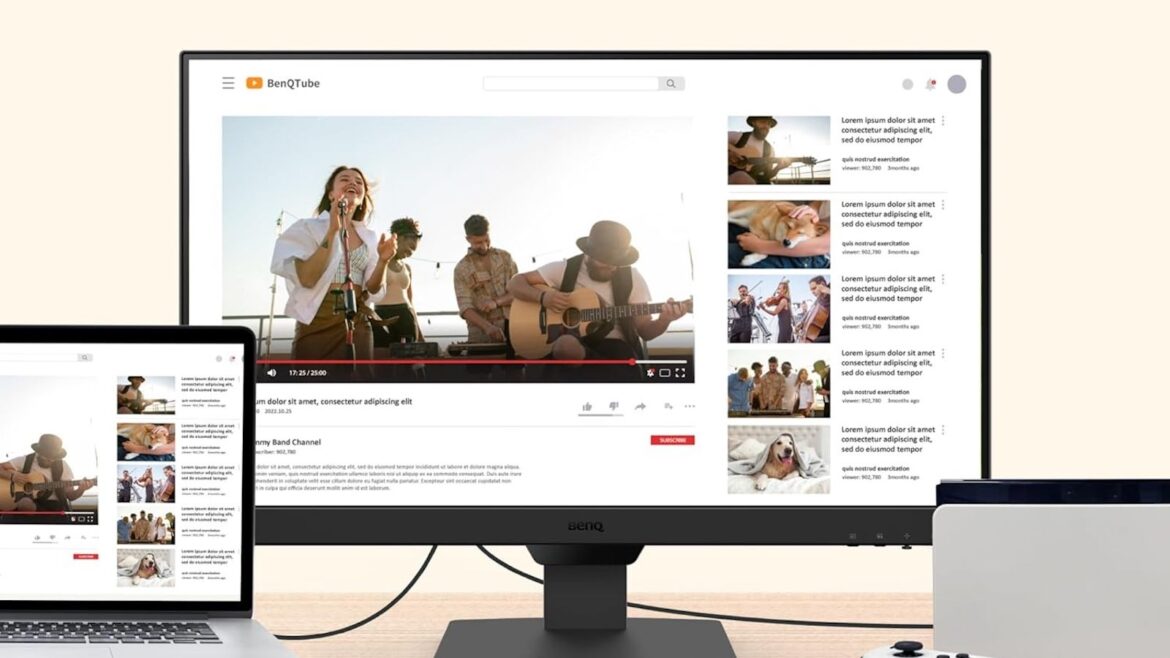
Task: Click the grey circle icon beside the bell
Action: click(x=907, y=84)
